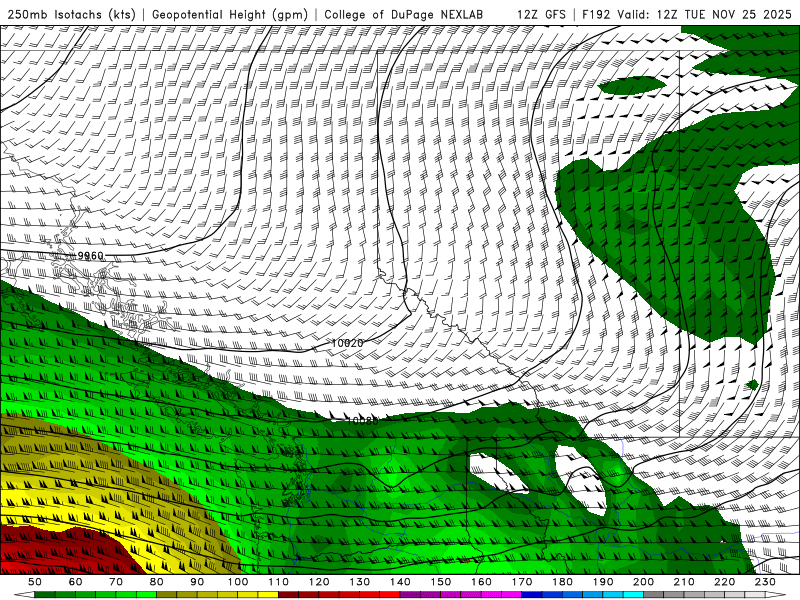Click the 9960 height contour label
Viewport: 800px width, 600px height.
[x=90, y=255]
